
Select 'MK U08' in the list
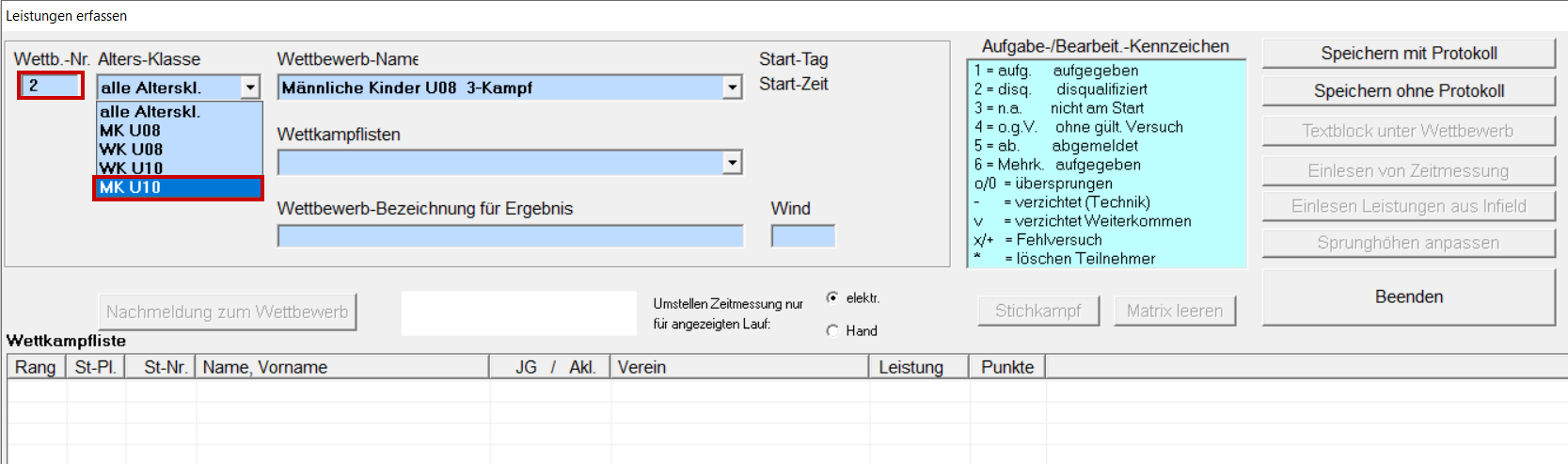(178, 131)
